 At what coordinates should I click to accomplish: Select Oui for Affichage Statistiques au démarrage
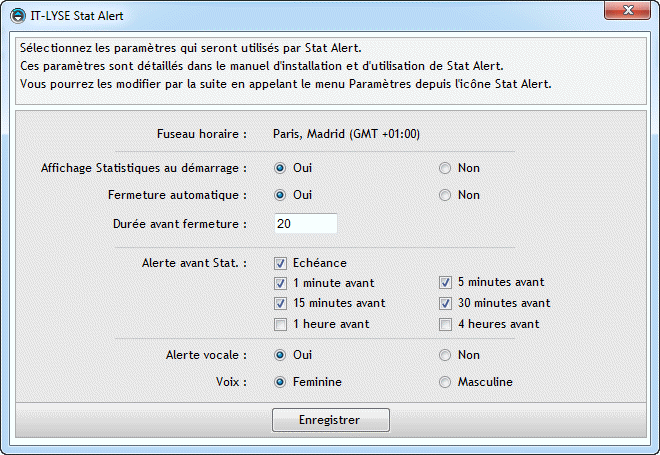[280, 168]
